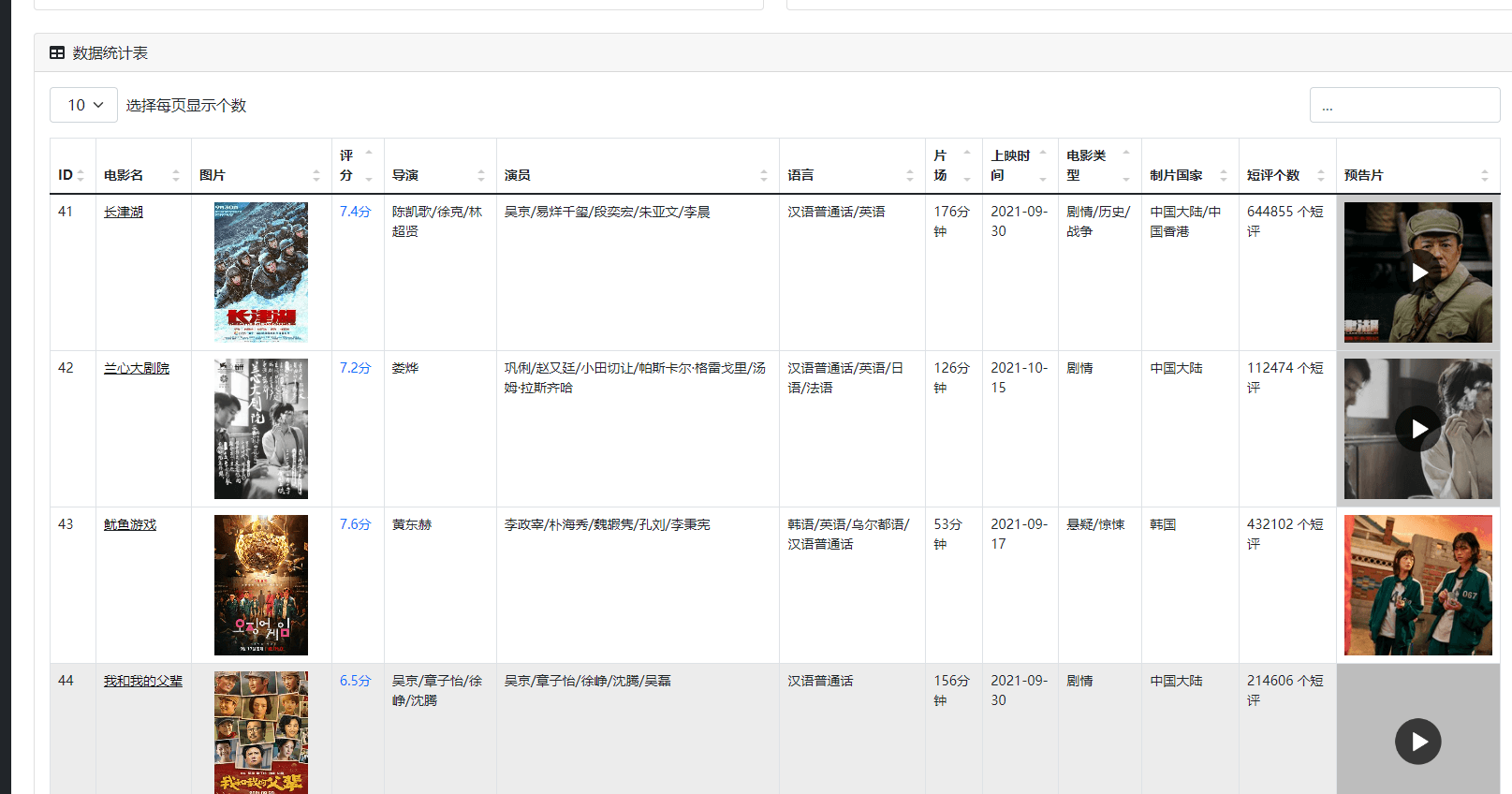
Task: Select the 剧情/历史/战争 genre cell
Action: coord(1100,272)
